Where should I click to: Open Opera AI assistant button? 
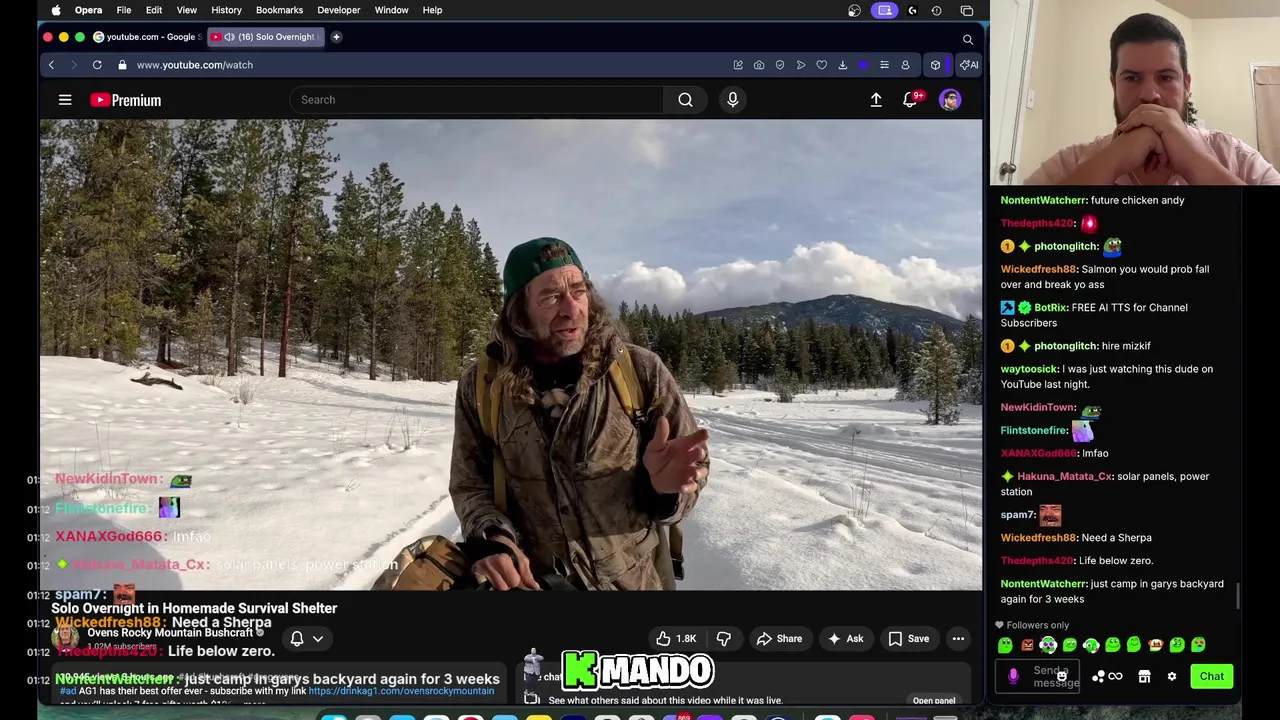point(969,65)
